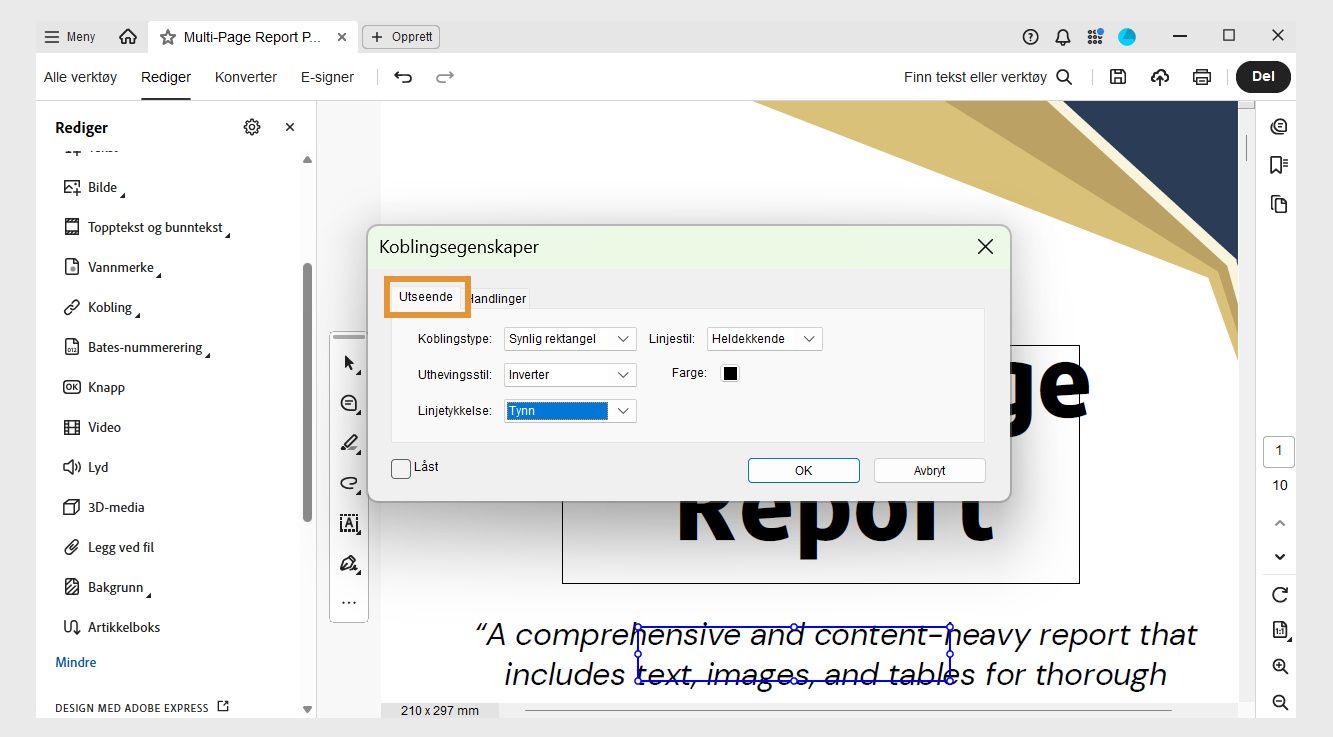Open Design med Adobe Express link
The image size is (1333, 737).
point(142,707)
